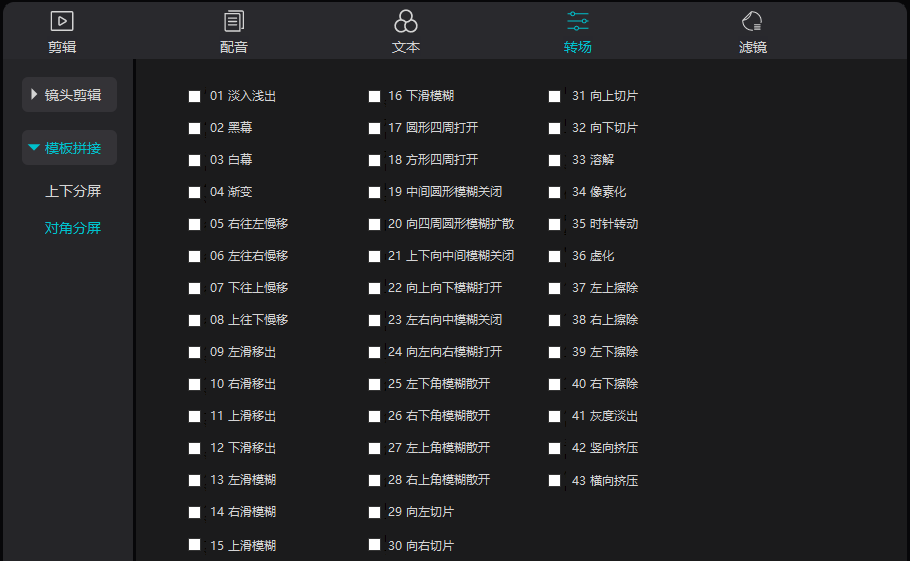Enable the 28 右上角模糊散开 checkbox

click(374, 480)
